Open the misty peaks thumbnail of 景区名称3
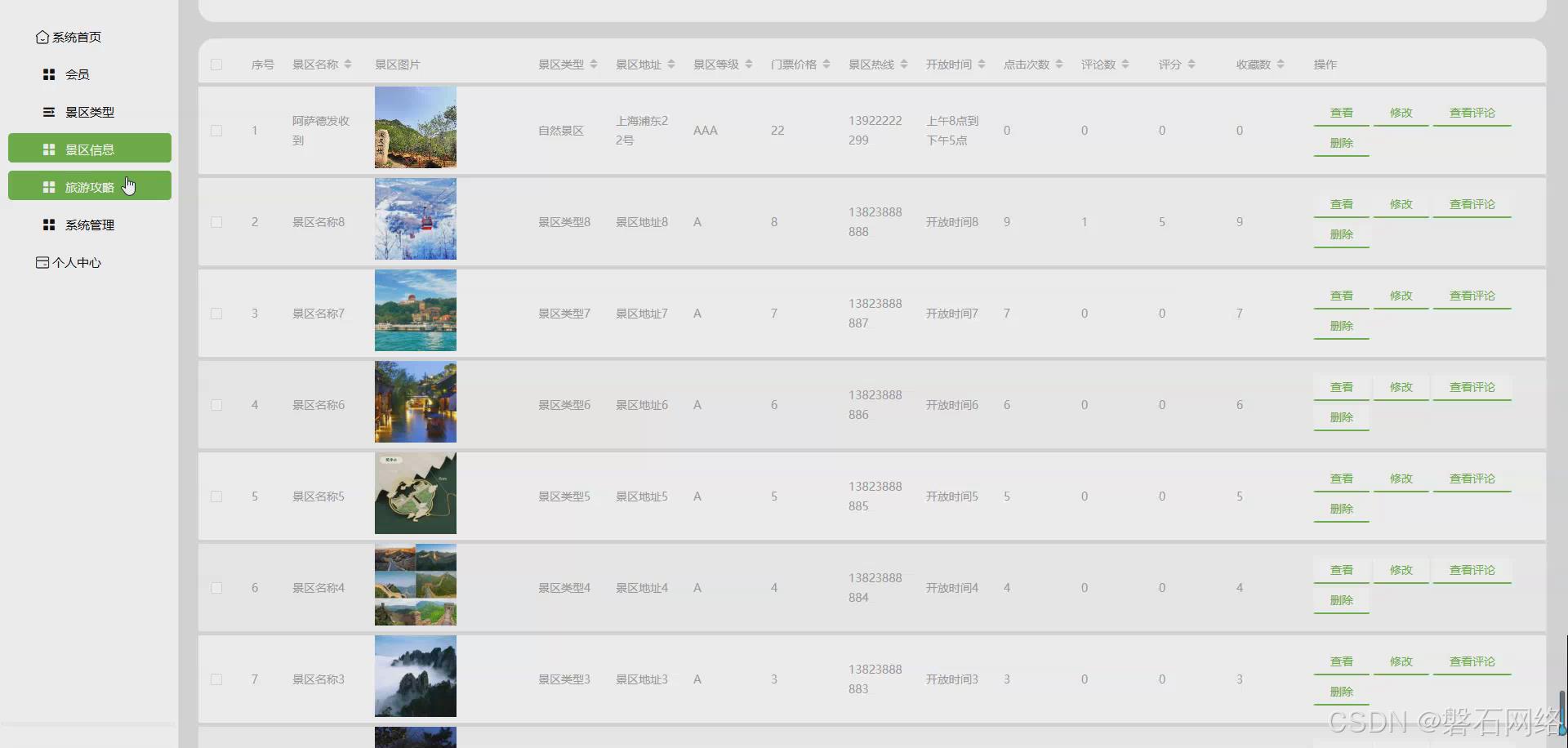The width and height of the screenshot is (1568, 748). [x=416, y=676]
